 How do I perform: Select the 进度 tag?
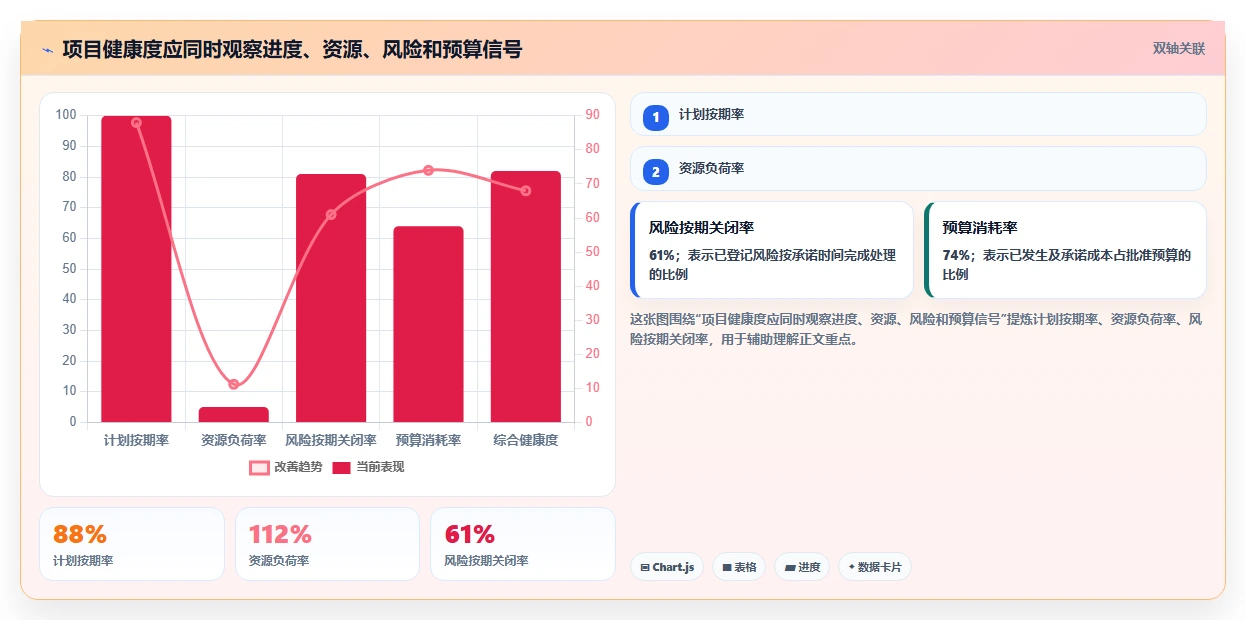(802, 567)
